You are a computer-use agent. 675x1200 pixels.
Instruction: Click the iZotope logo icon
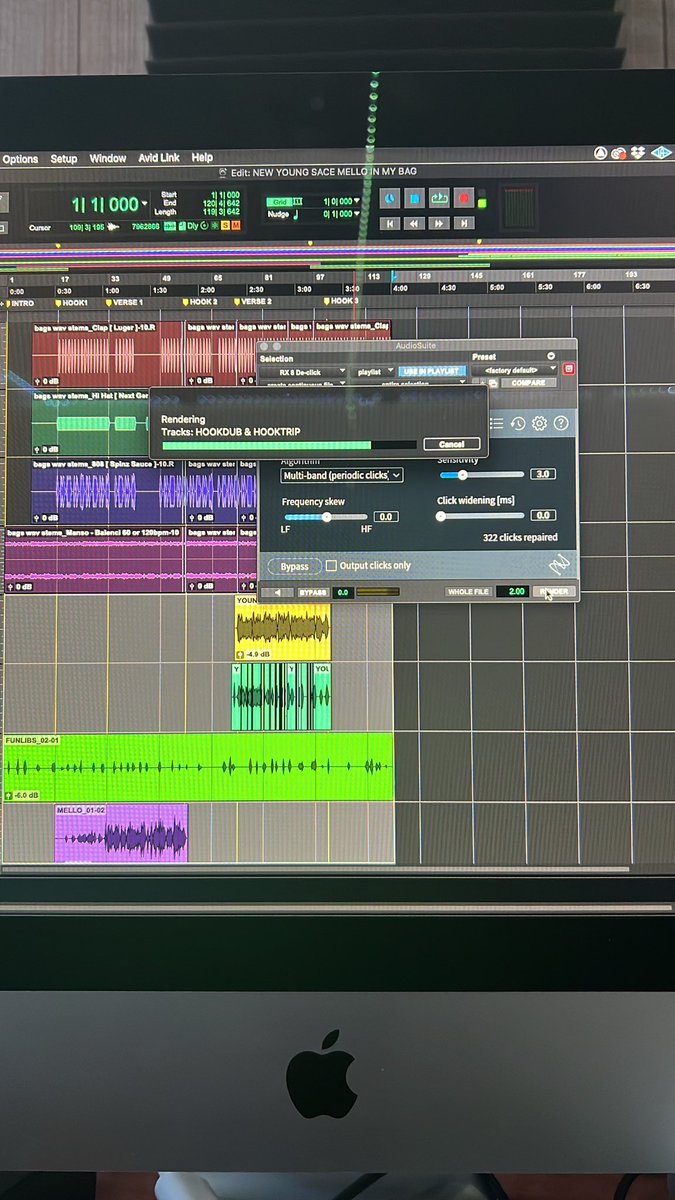pyautogui.click(x=561, y=564)
